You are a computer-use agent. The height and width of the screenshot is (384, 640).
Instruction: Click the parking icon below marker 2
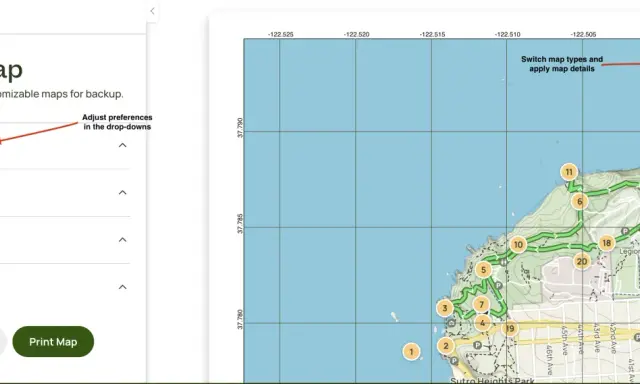(454, 361)
